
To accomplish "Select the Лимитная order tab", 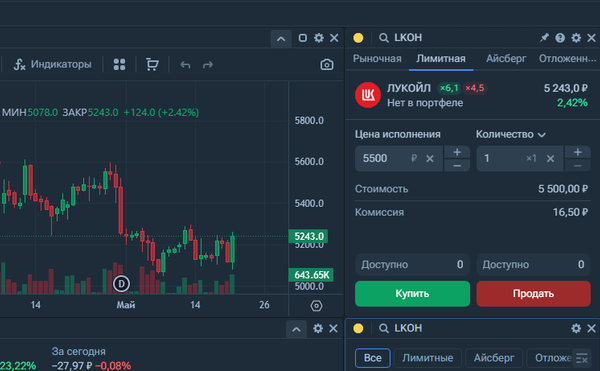I will coord(441,59).
